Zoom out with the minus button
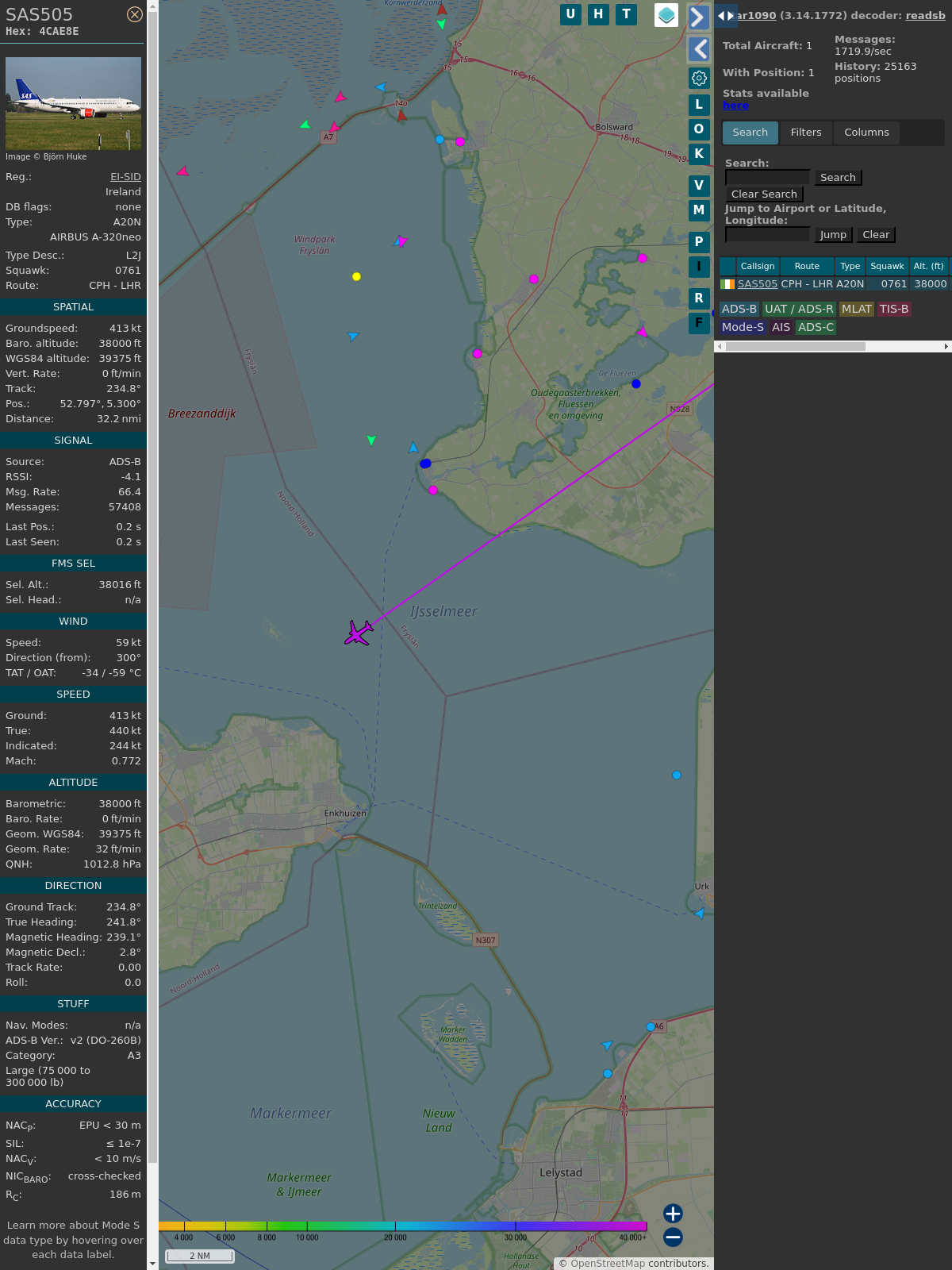 click(673, 1237)
